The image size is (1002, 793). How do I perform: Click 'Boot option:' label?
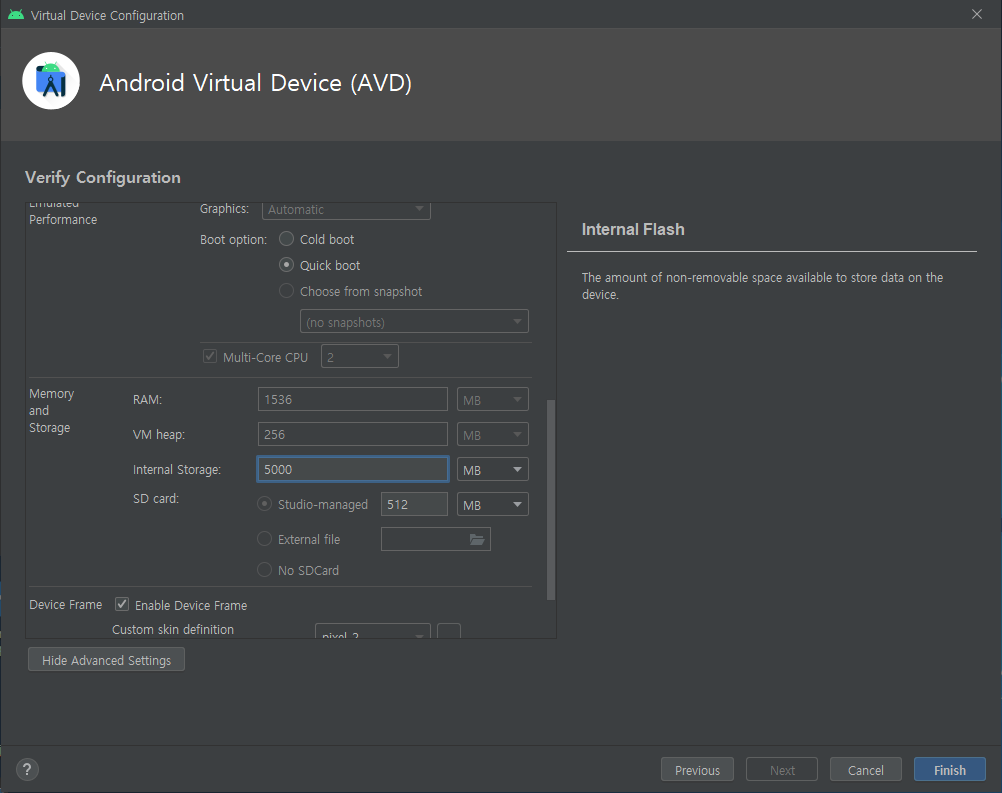pos(233,240)
